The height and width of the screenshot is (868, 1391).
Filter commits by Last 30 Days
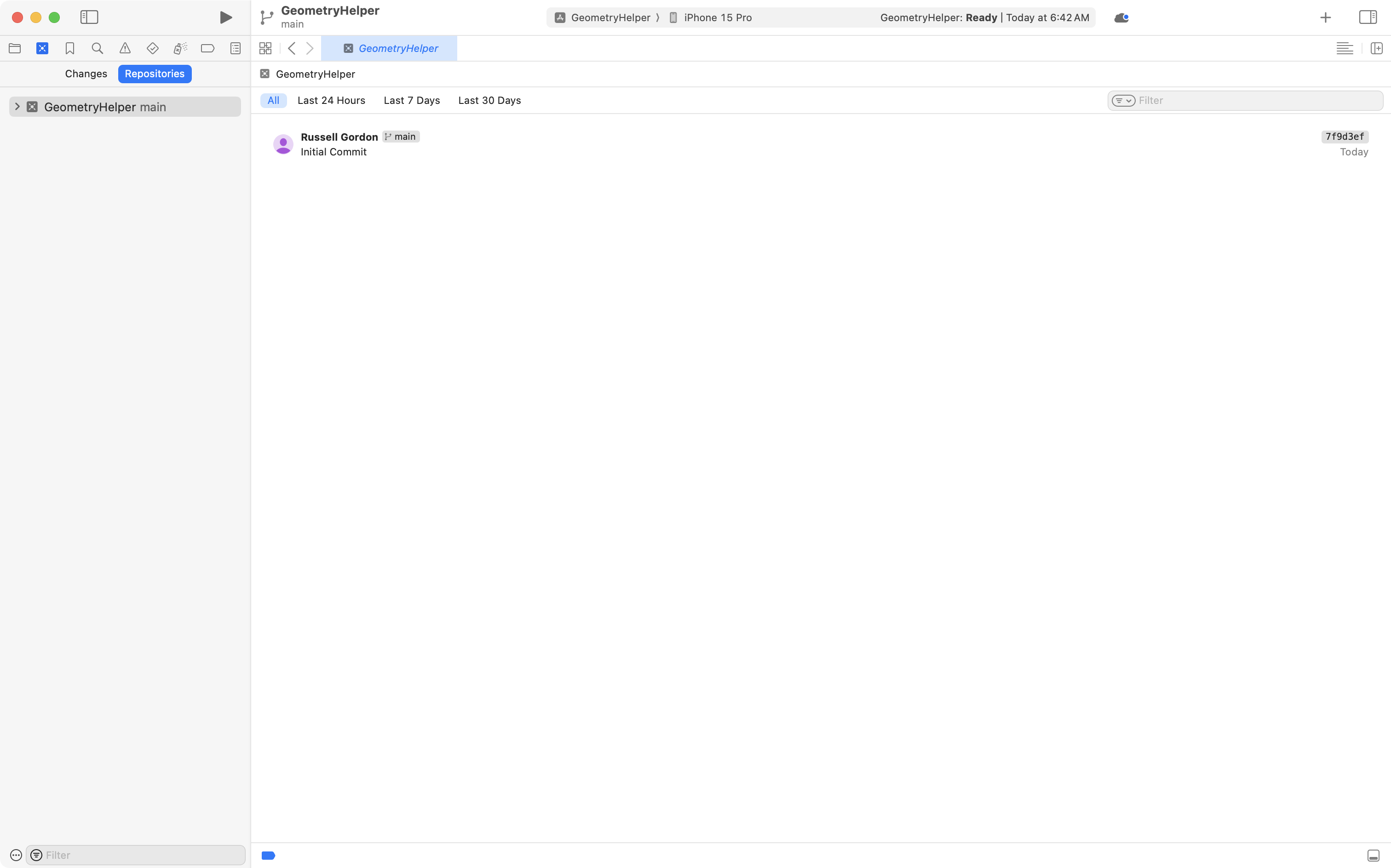[x=489, y=100]
